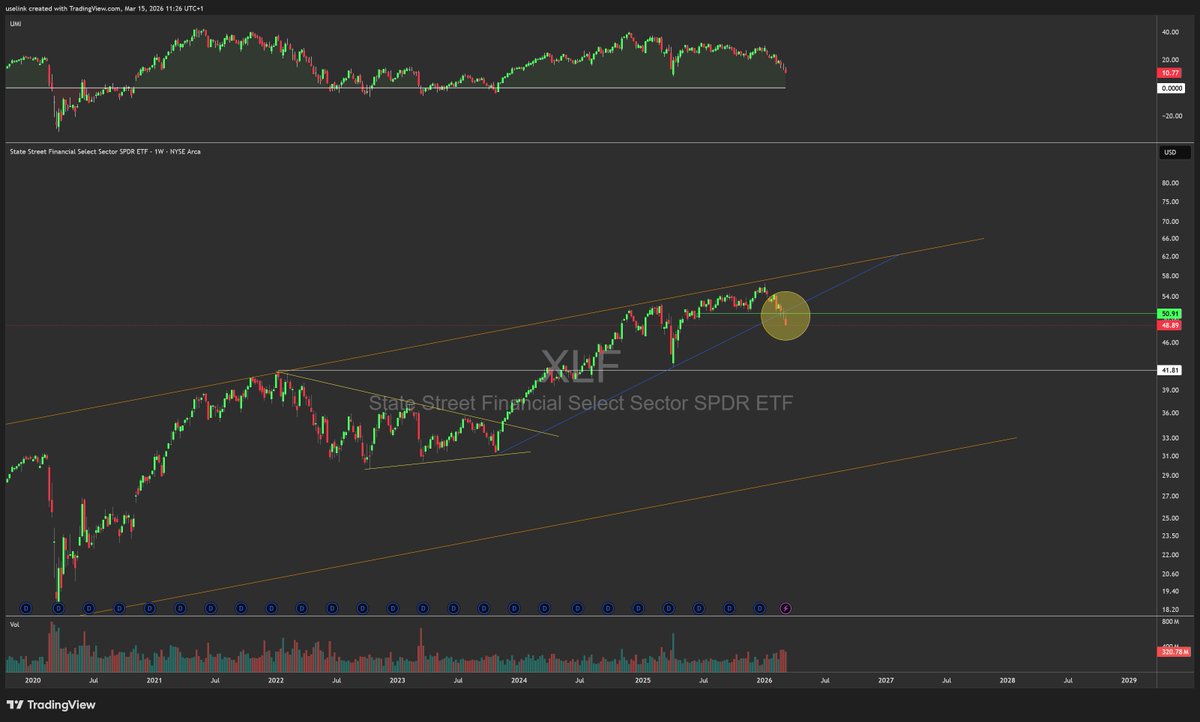This screenshot has width=1200, height=722.
Task: Click the purple lightning event marker
Action: [x=785, y=607]
